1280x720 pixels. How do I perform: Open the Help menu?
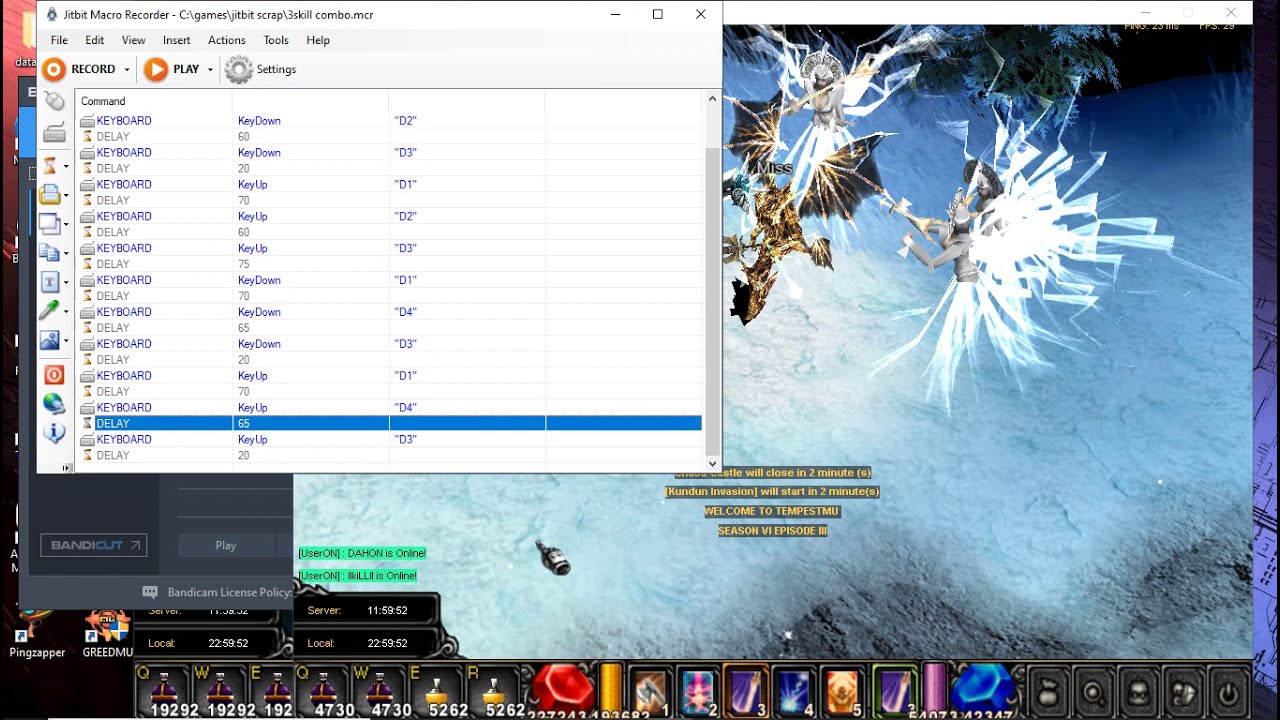click(318, 40)
